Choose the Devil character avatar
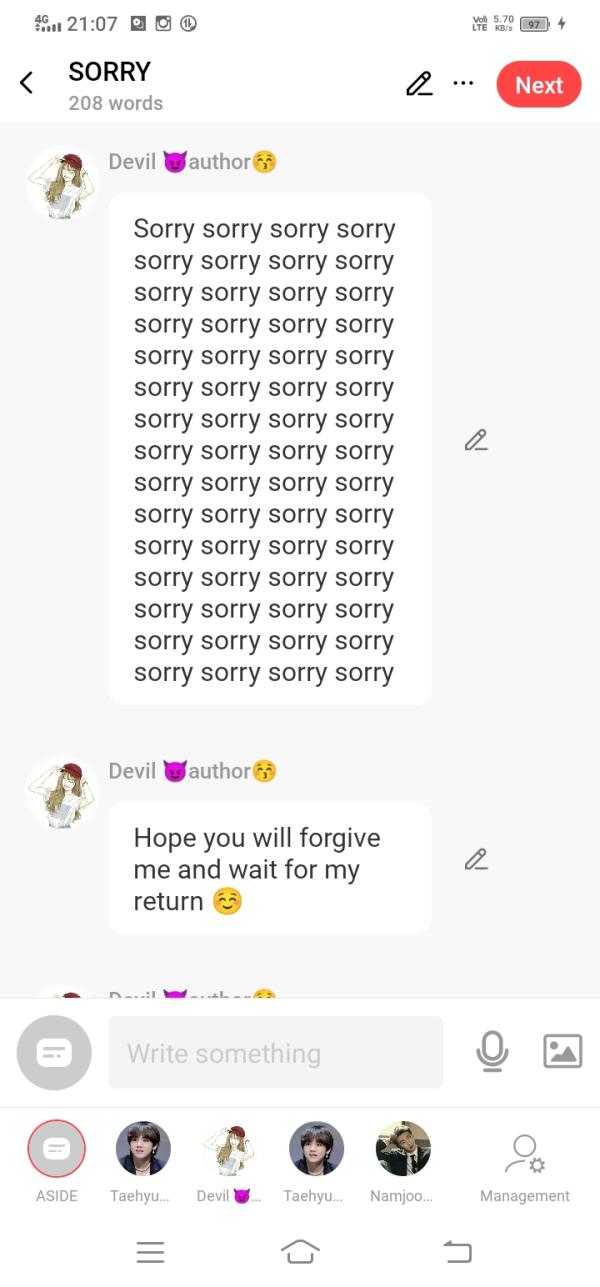The width and height of the screenshot is (600, 1287). 229,1160
